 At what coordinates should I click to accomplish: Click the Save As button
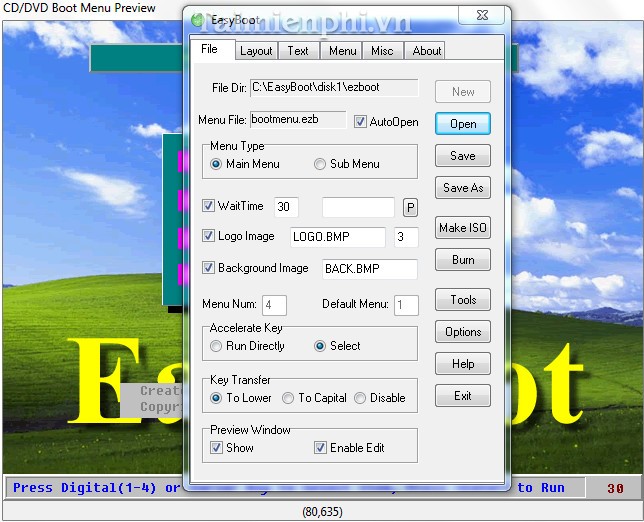(463, 188)
